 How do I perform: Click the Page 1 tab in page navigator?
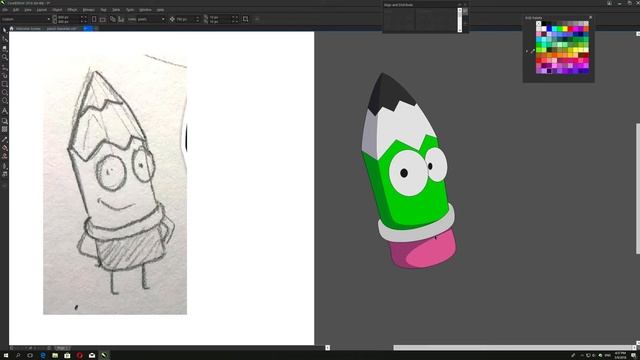pyautogui.click(x=62, y=348)
